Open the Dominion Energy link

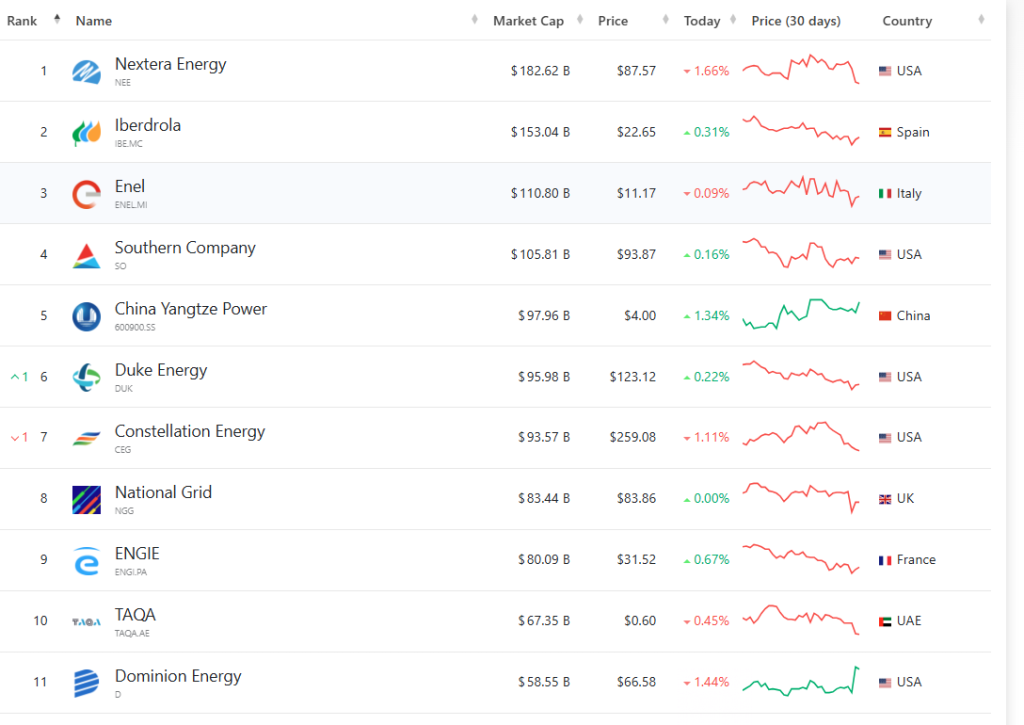178,676
